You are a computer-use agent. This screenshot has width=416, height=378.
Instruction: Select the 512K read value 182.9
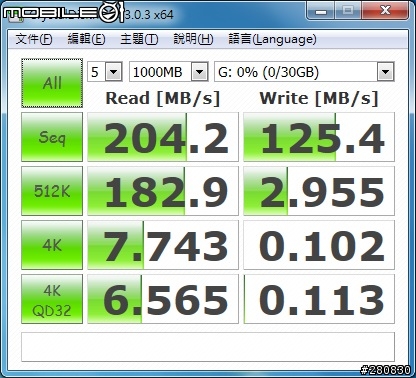click(163, 191)
